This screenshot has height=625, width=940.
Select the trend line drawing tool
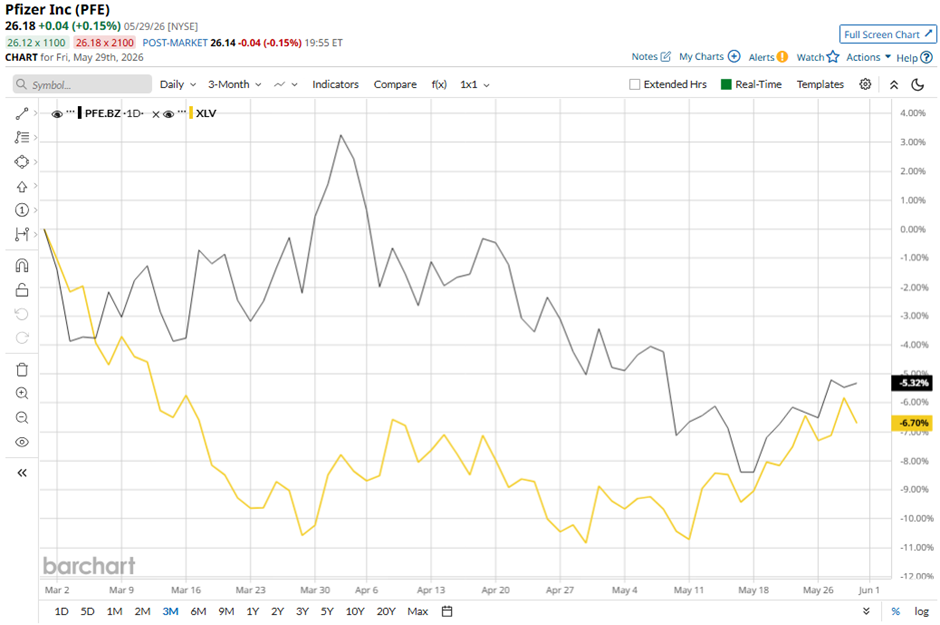tap(22, 113)
